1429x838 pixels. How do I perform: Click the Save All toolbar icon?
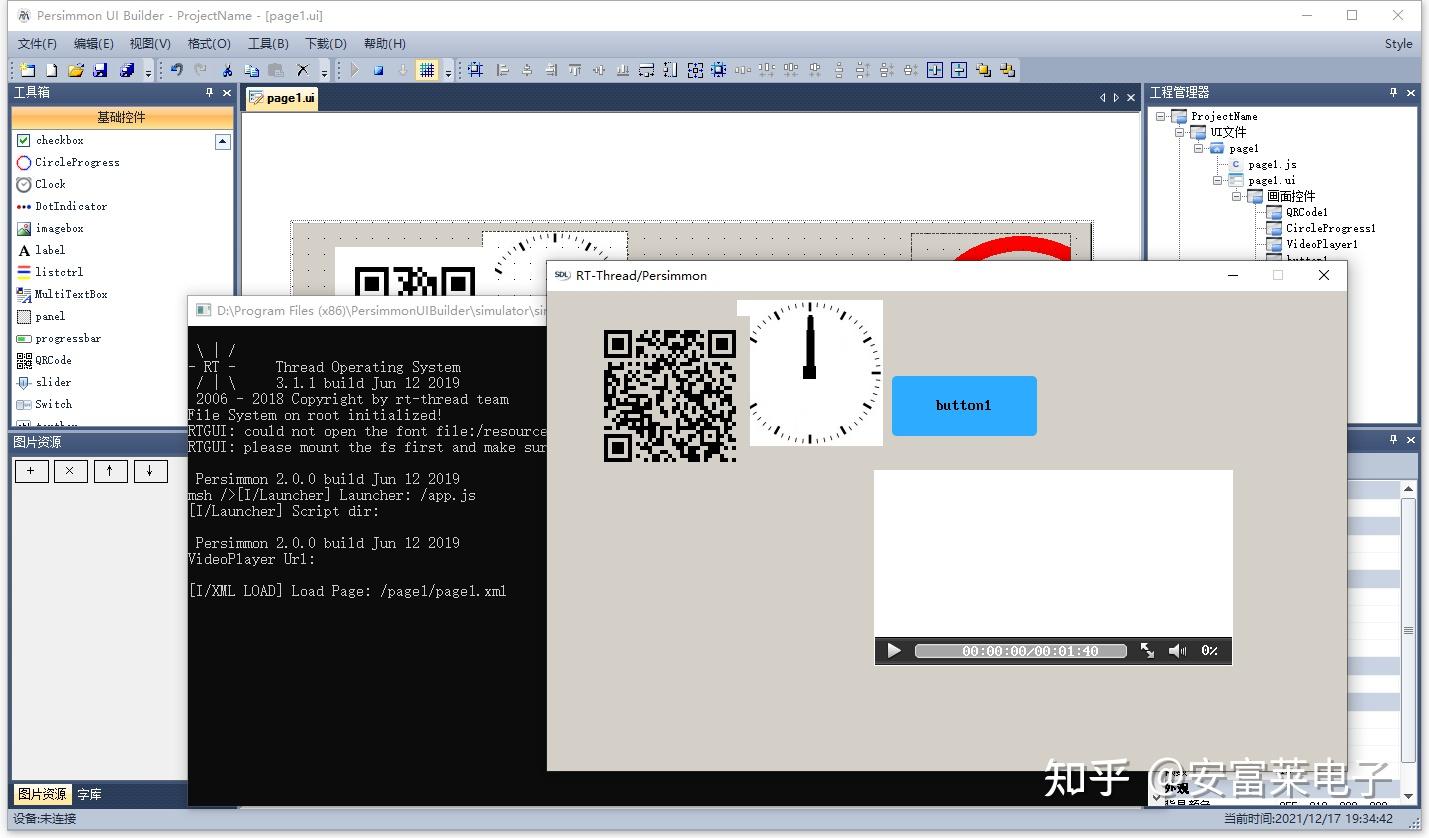(x=128, y=70)
